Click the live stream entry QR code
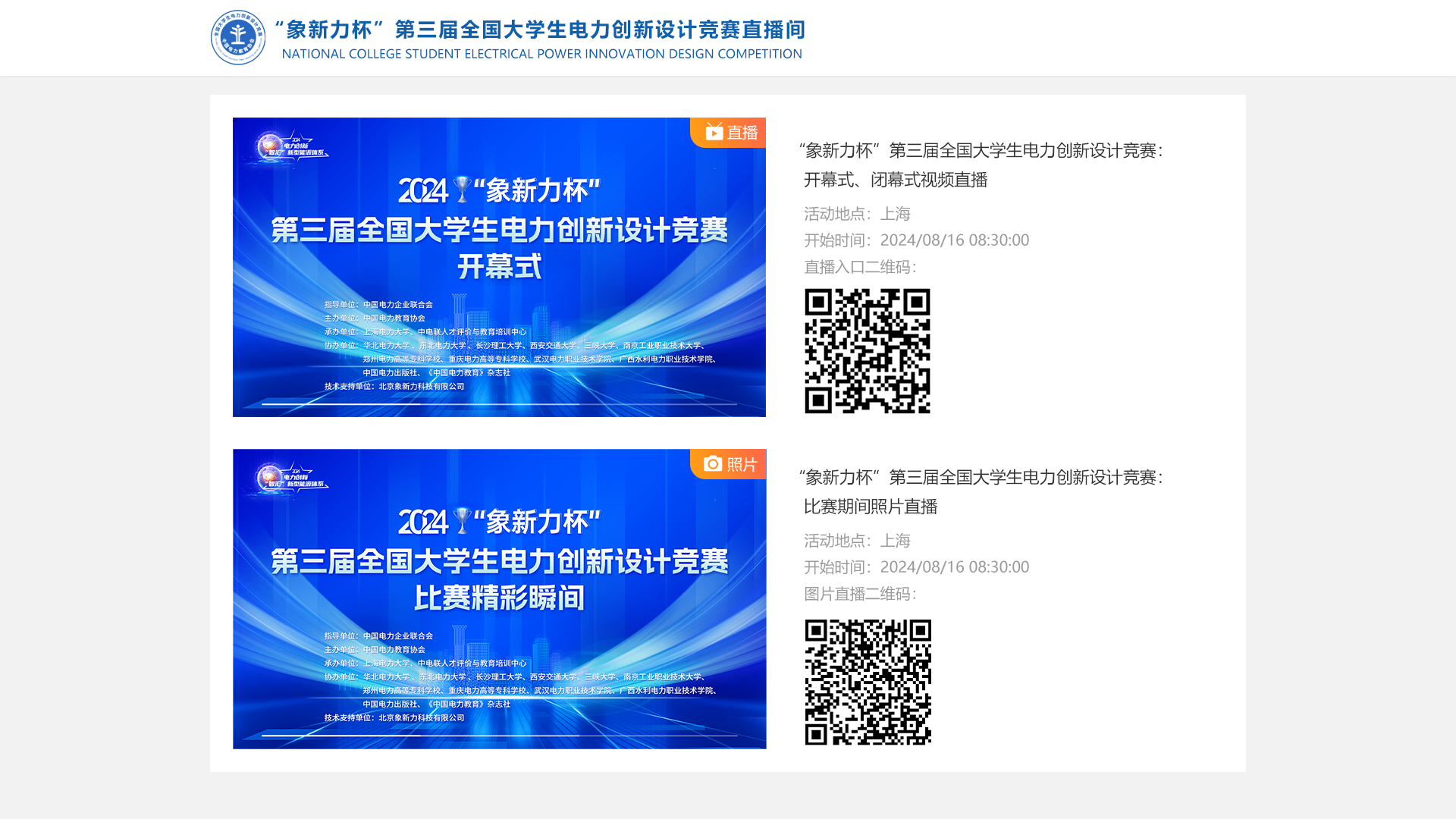Screen dimensions: 1456x819 pyautogui.click(x=867, y=350)
